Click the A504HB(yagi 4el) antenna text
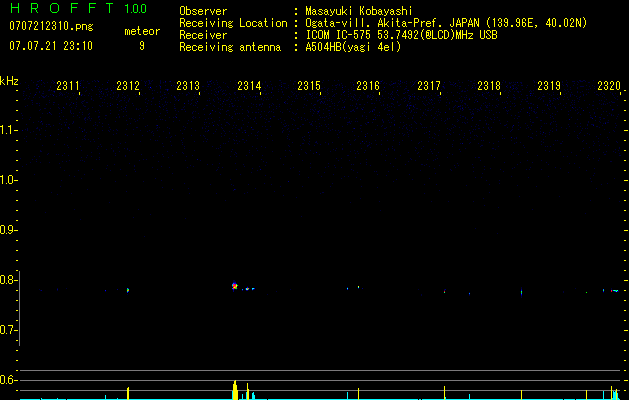 pos(353,47)
